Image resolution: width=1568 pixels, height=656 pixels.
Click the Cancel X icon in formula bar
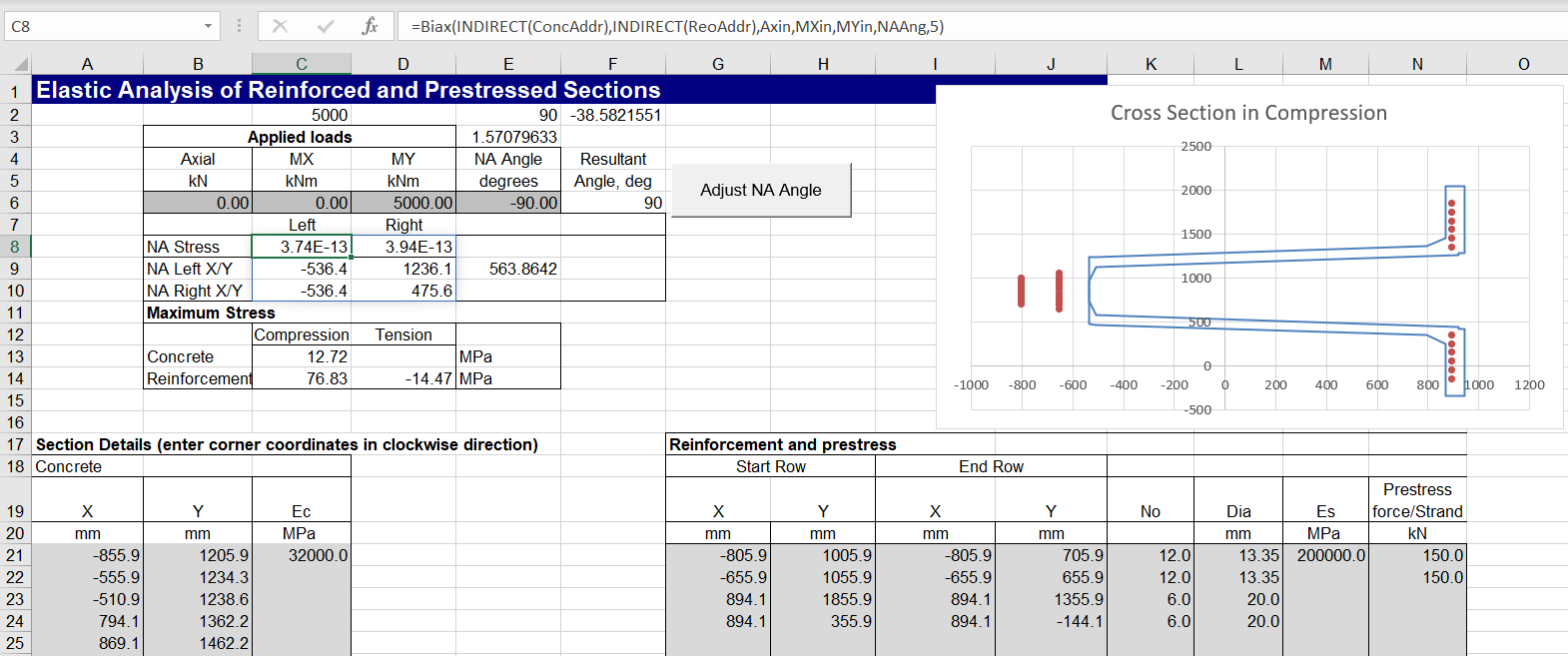pos(280,26)
